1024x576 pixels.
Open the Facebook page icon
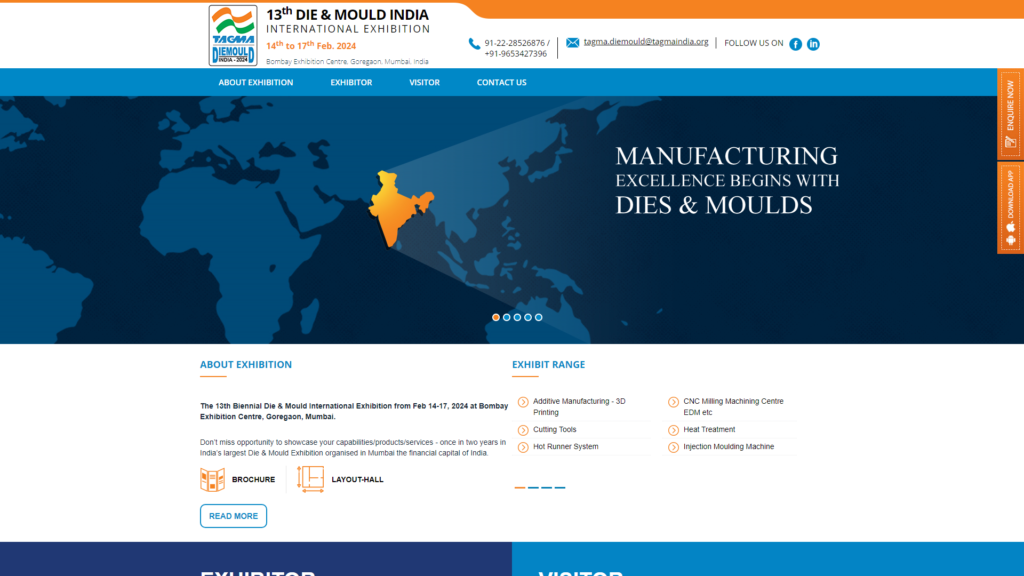click(795, 44)
